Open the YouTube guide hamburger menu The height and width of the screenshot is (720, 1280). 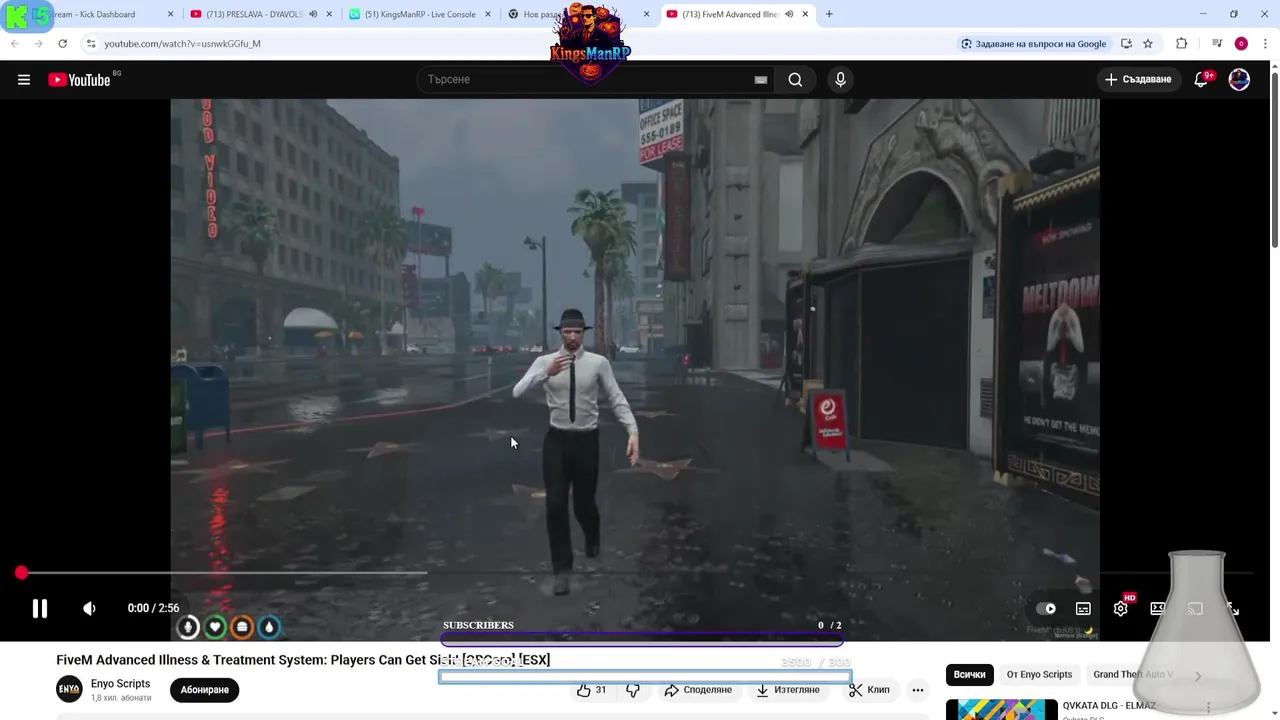pos(24,80)
